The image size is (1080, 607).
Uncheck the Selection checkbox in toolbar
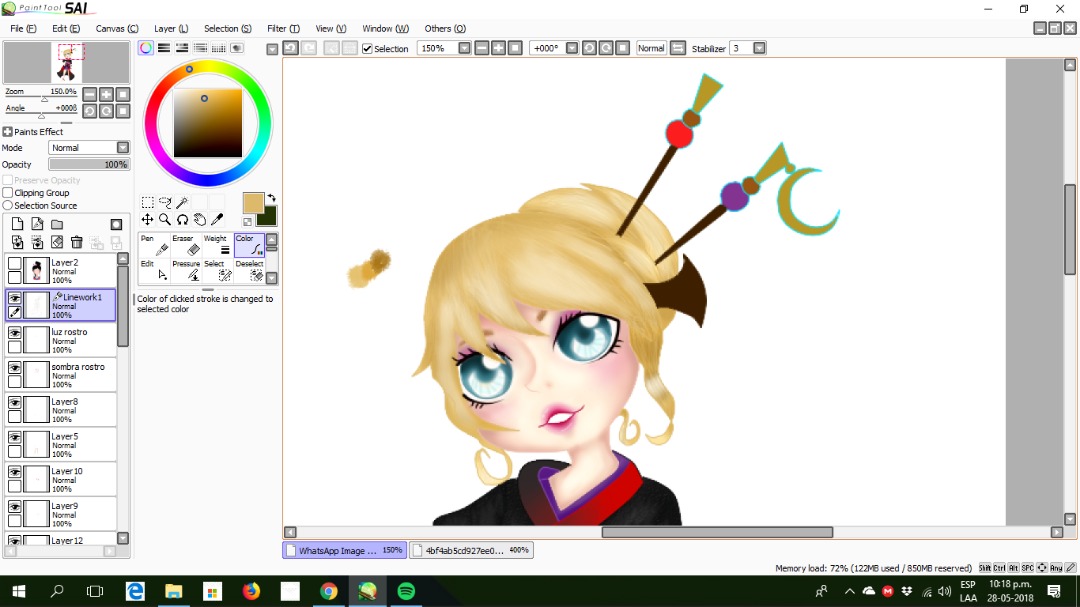(x=367, y=49)
